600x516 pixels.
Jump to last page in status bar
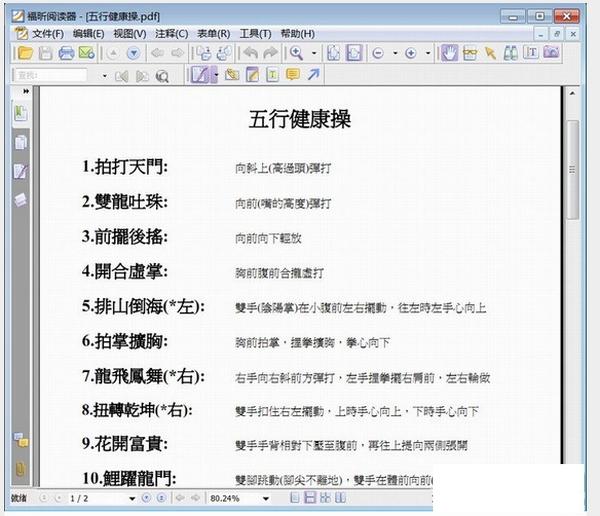coord(161,498)
